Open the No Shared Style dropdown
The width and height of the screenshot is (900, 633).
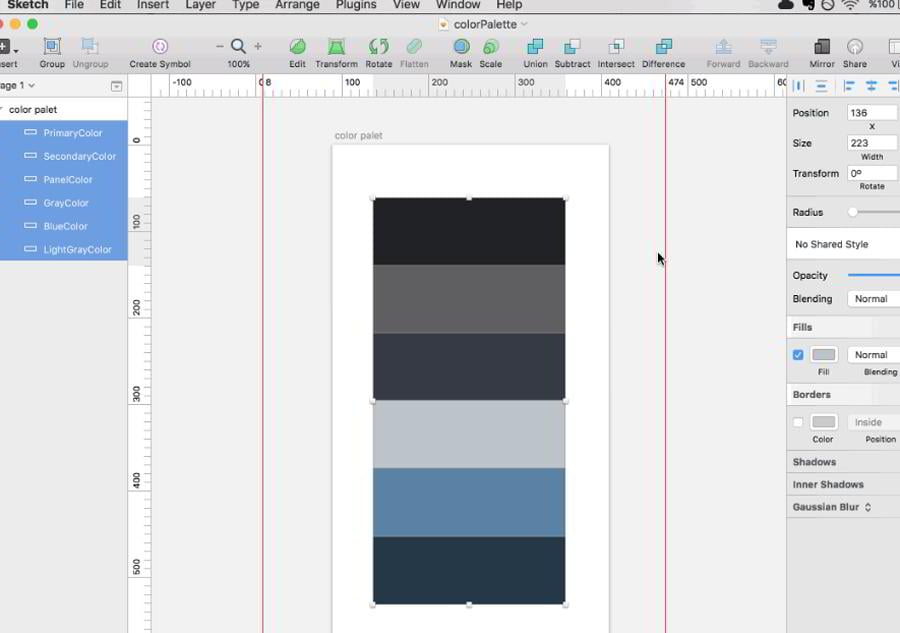tap(845, 244)
